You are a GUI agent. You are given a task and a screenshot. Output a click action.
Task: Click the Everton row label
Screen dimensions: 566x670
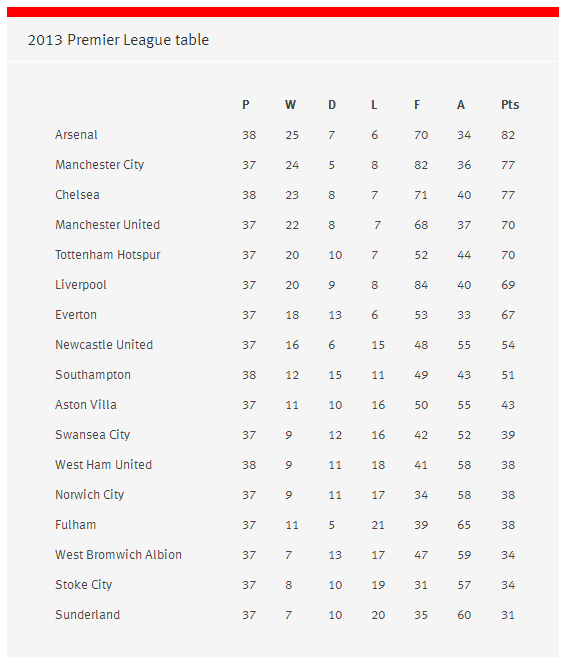(76, 315)
